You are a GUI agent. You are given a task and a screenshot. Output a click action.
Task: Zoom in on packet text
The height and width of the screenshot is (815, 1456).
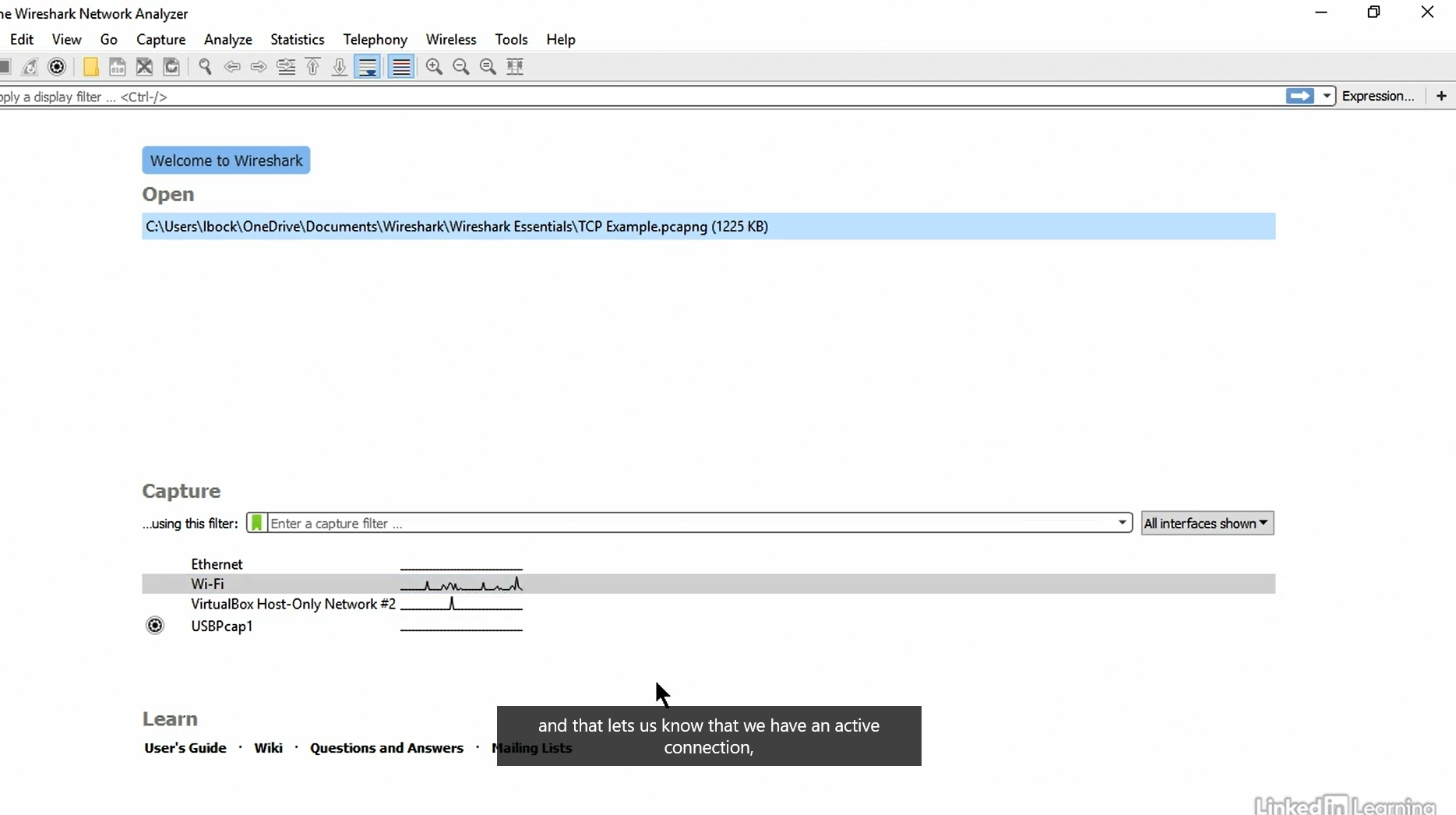[x=435, y=67]
